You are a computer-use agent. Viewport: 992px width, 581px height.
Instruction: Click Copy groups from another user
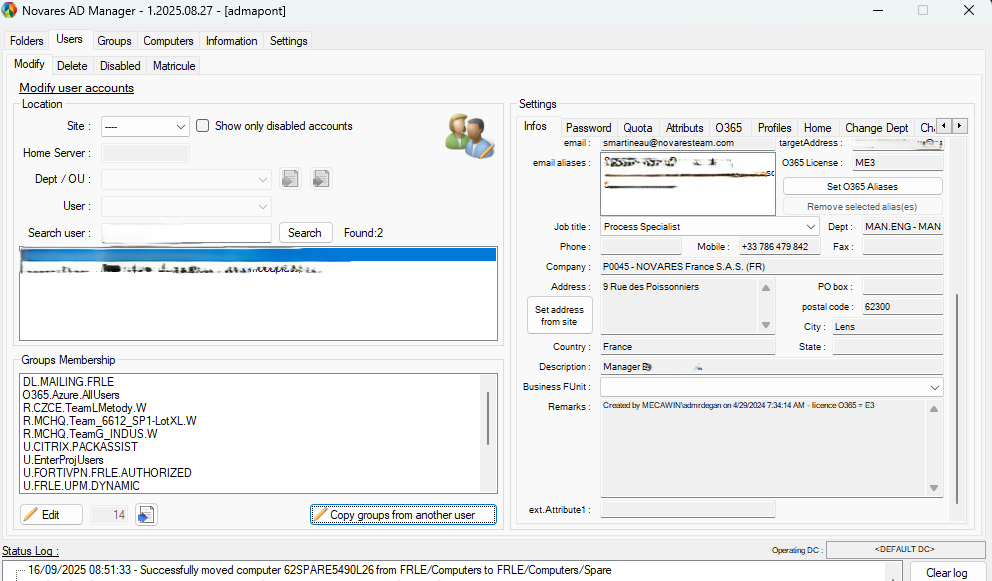[x=403, y=515]
